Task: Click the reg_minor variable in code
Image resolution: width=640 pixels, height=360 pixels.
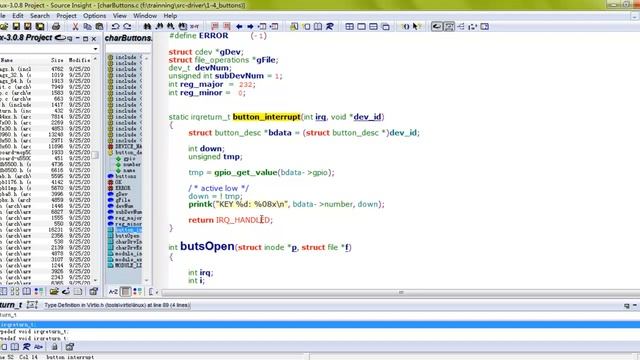Action: point(200,93)
